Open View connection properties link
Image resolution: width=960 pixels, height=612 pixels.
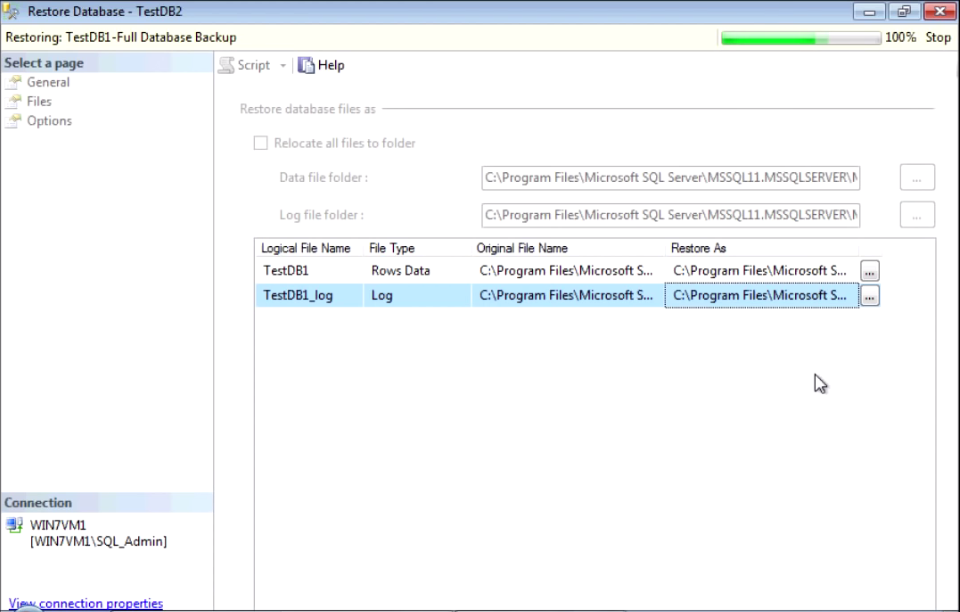pyautogui.click(x=86, y=604)
